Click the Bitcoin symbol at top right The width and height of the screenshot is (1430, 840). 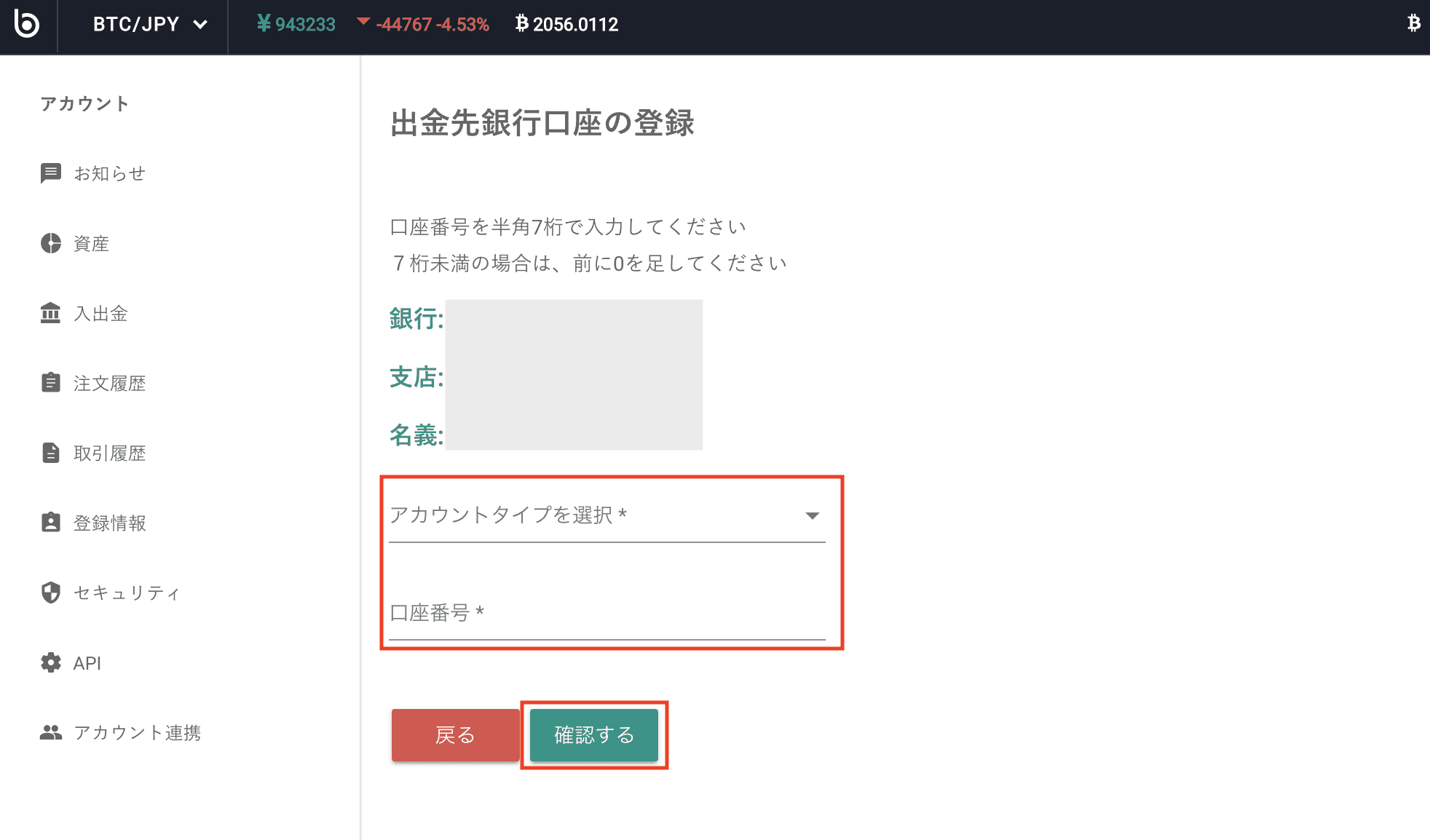pyautogui.click(x=1413, y=24)
